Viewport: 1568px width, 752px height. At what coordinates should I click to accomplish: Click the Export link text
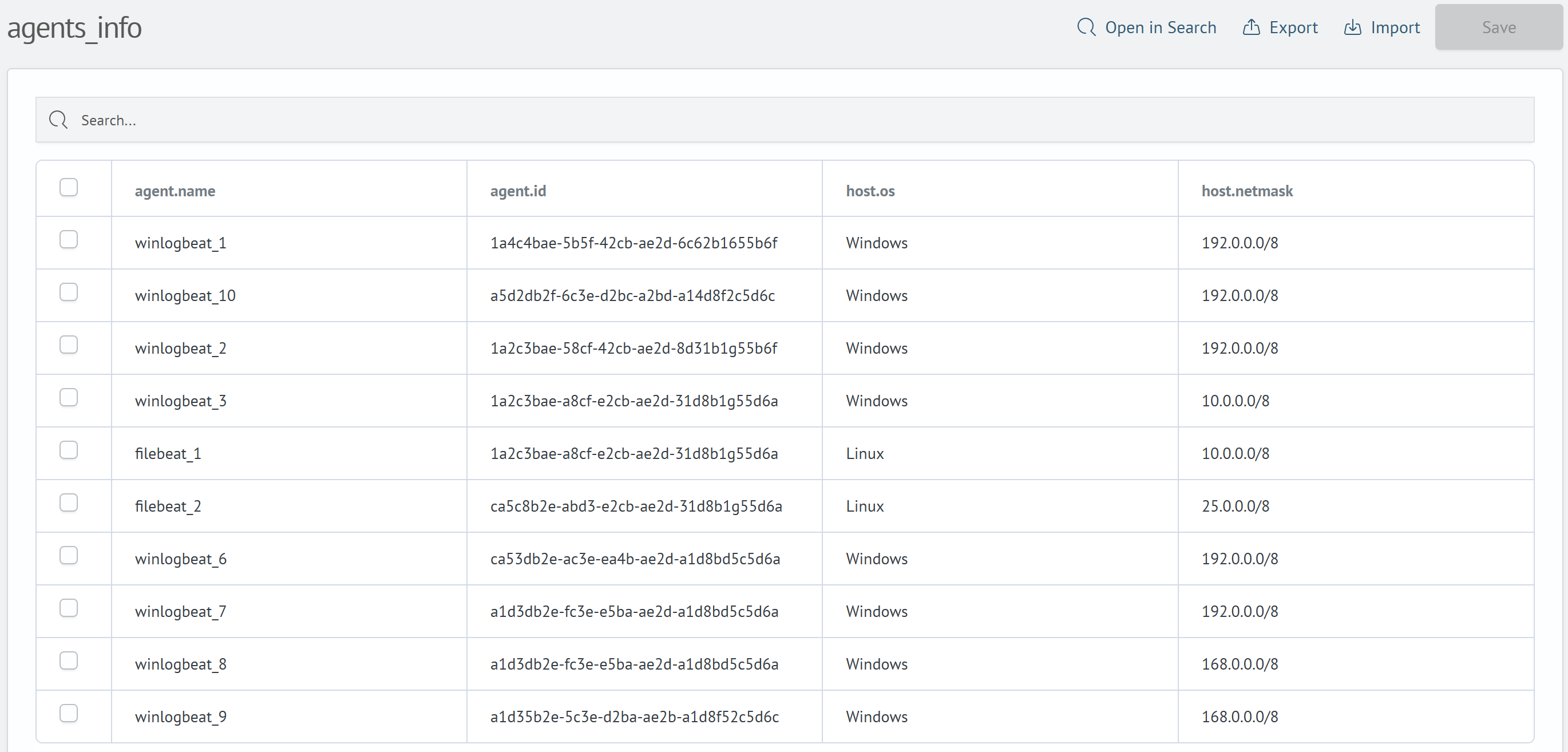(x=1293, y=27)
